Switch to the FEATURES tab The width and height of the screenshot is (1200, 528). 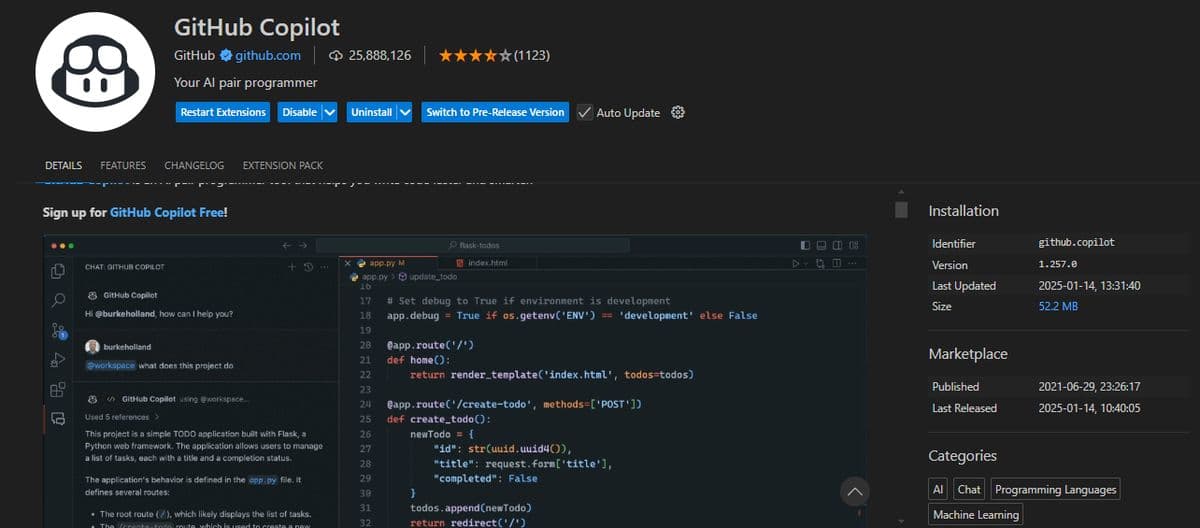[123, 165]
